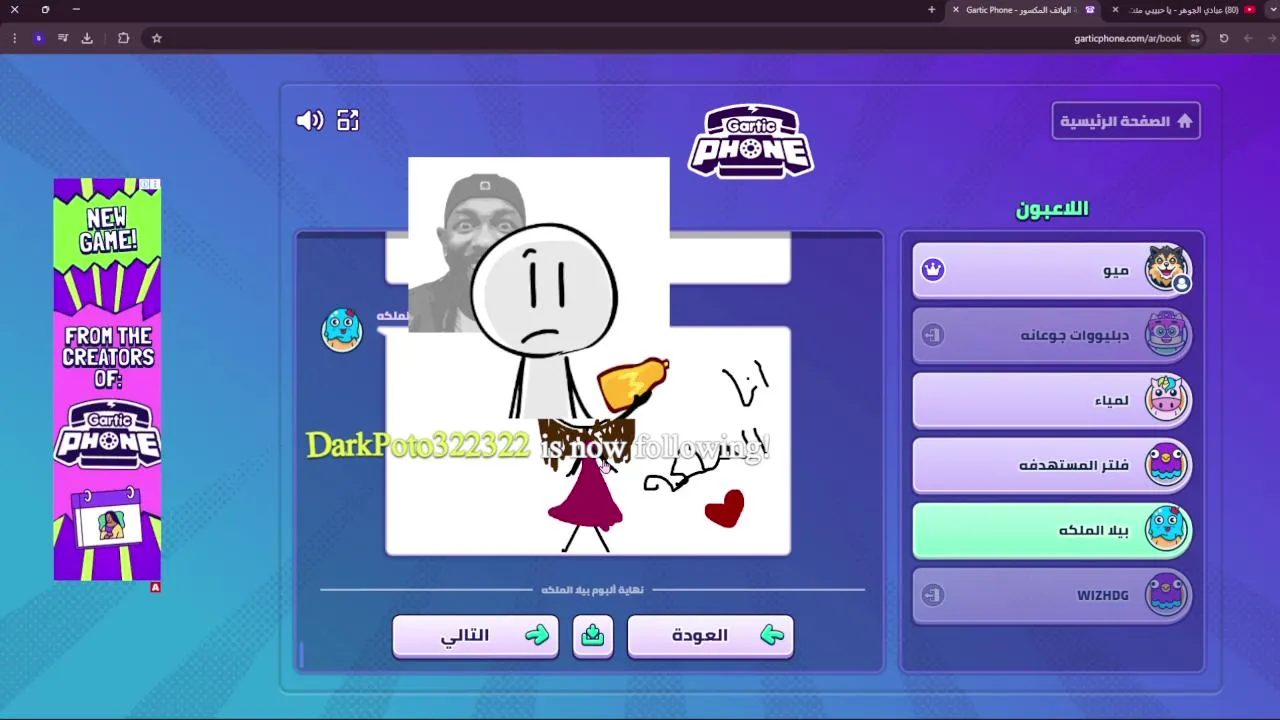Go to الصفحة الرئيسية home button
Image resolution: width=1280 pixels, height=720 pixels.
pos(1126,121)
